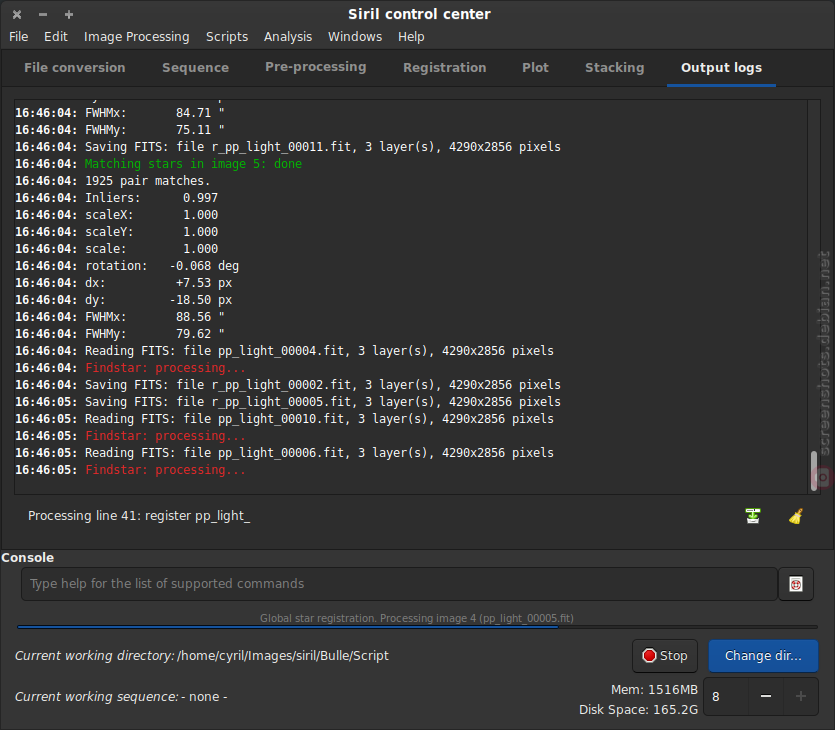Decrease thread count with minus button
The width and height of the screenshot is (835, 730).
point(766,696)
